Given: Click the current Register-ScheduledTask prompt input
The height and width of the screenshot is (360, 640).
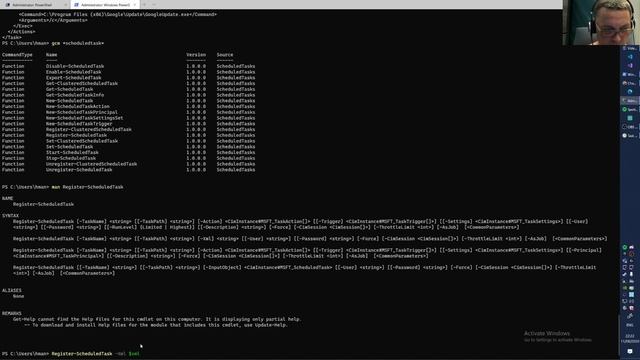Looking at the screenshot, I should click(71, 353).
